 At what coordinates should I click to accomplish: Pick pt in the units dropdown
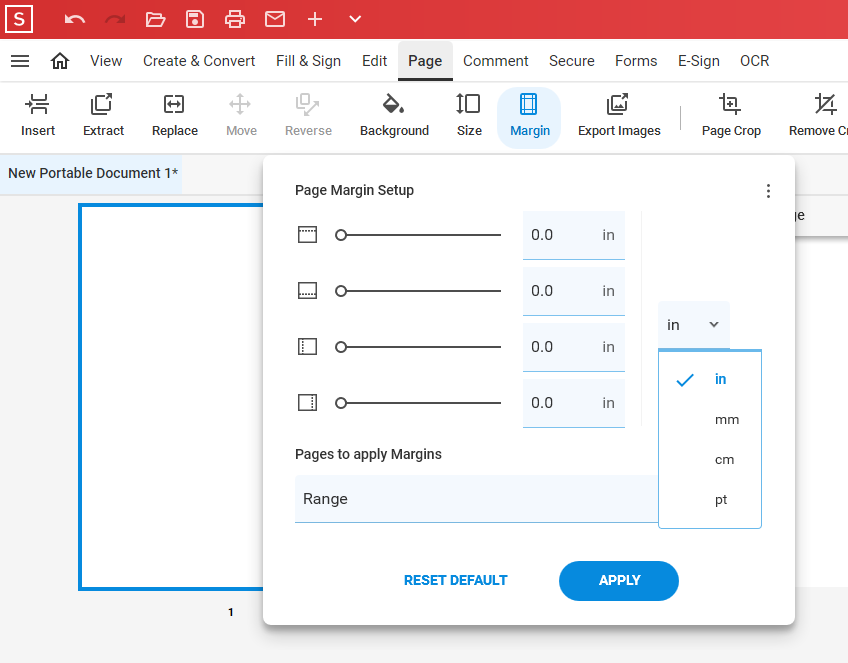coord(721,500)
